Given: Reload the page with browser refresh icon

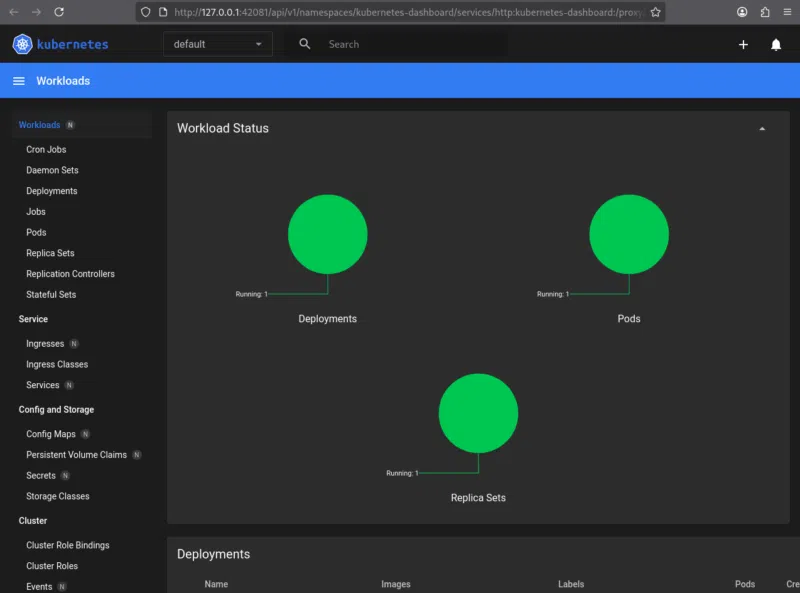Looking at the screenshot, I should coord(59,12).
